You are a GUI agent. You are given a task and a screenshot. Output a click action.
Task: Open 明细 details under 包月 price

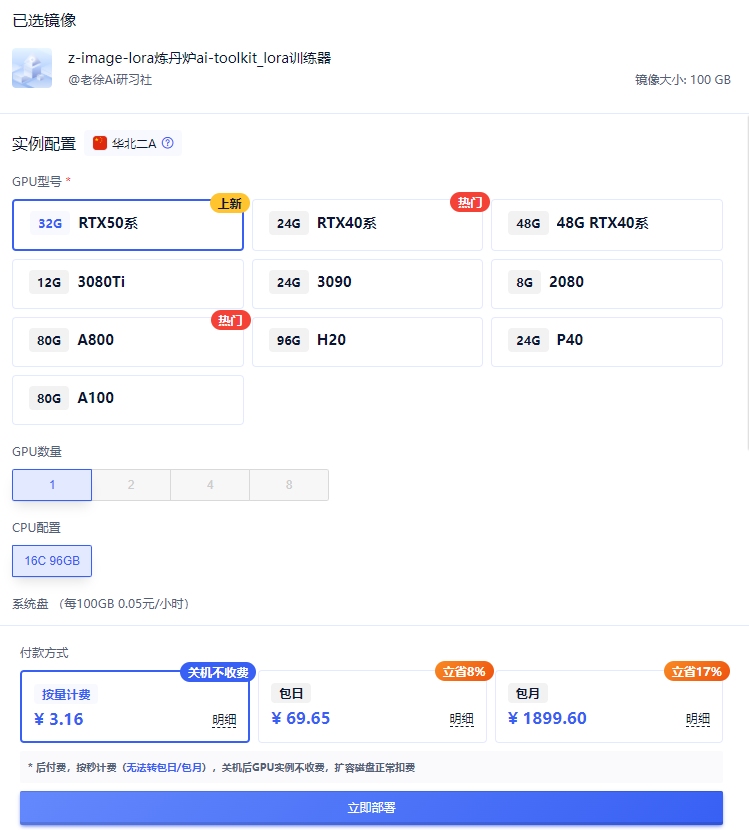697,719
